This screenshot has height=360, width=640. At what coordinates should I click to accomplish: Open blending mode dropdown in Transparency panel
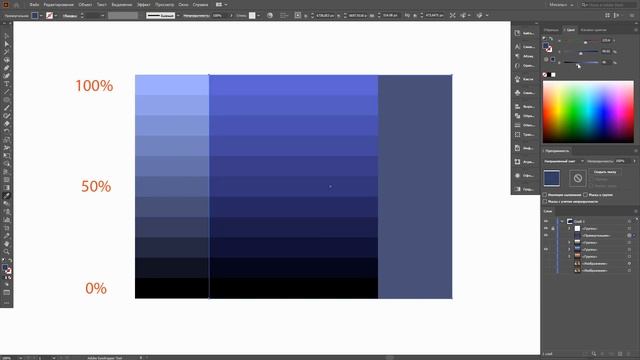pyautogui.click(x=564, y=161)
